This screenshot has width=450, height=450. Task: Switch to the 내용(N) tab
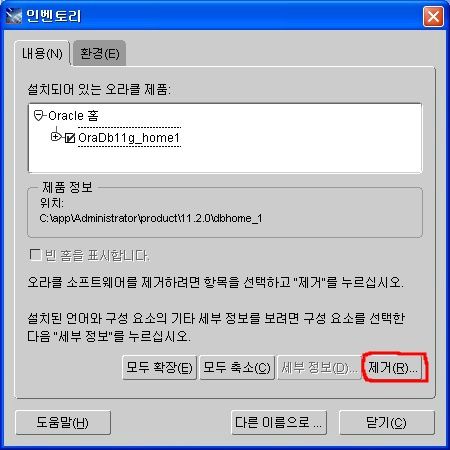[x=42, y=53]
